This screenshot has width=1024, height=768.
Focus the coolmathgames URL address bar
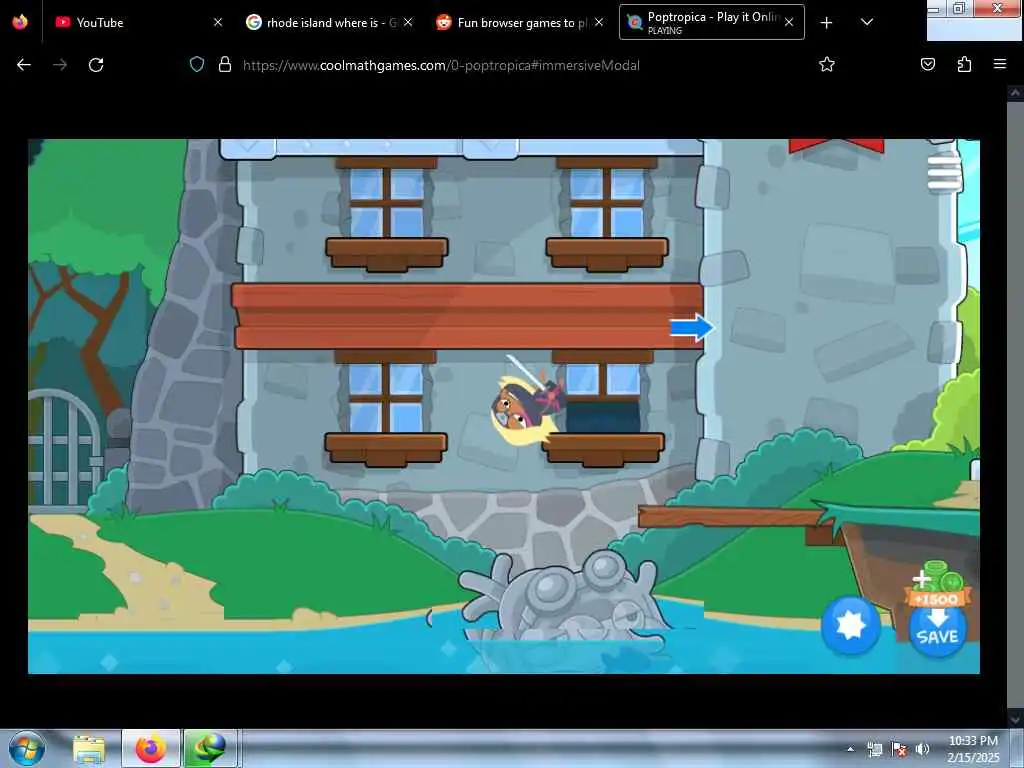click(441, 65)
